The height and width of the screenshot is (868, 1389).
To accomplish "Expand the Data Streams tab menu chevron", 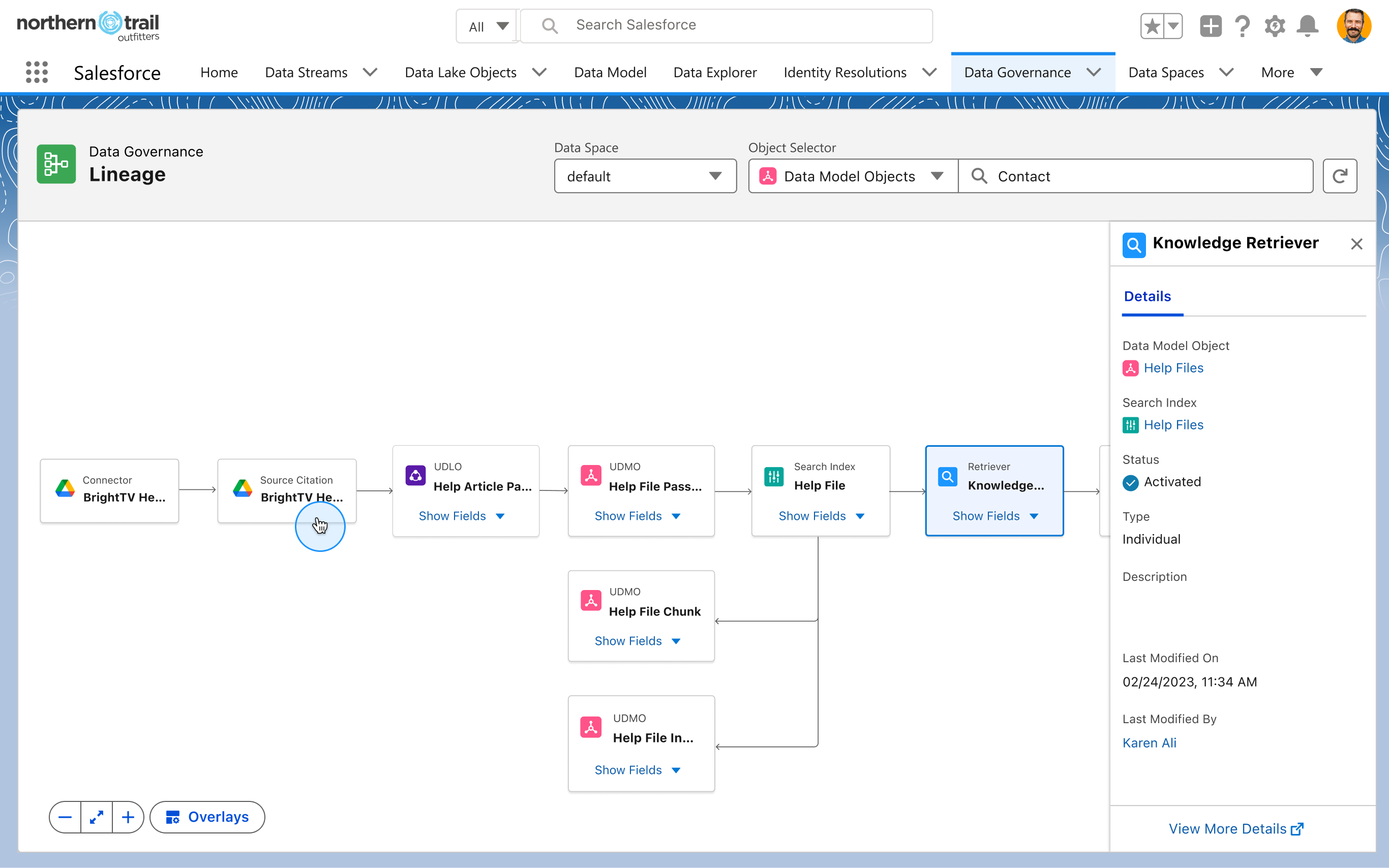I will tap(370, 72).
